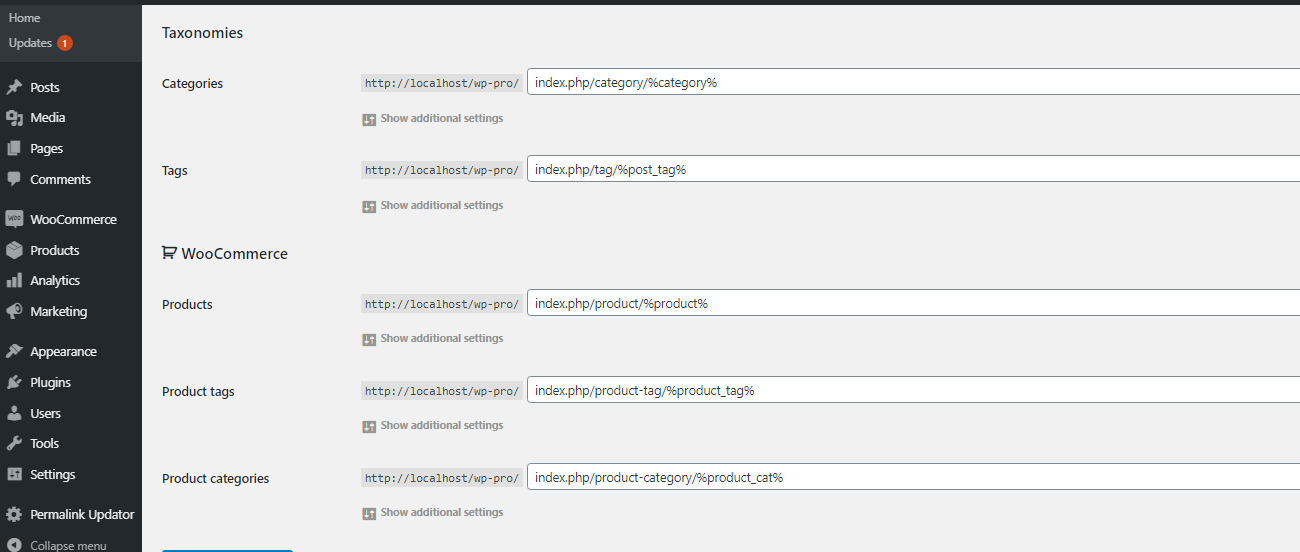1300x552 pixels.
Task: Click settings icon under Product categories field
Action: 369,513
